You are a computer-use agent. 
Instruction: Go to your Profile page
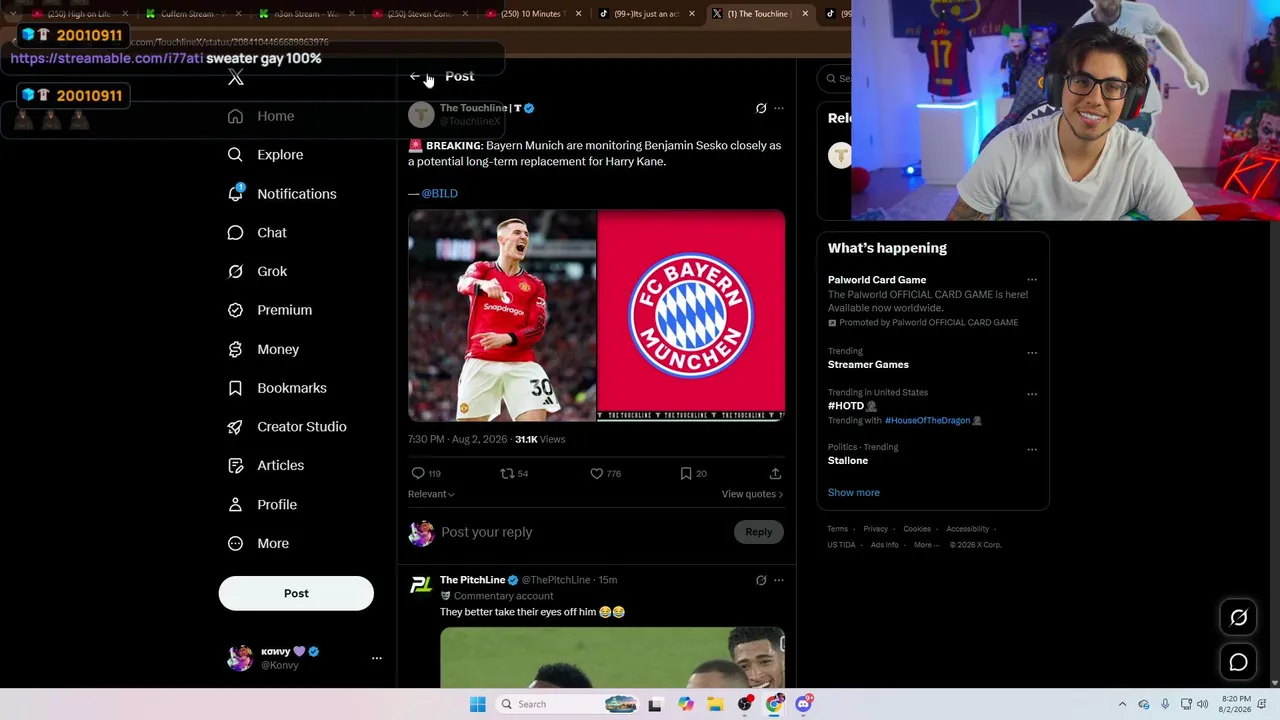[262, 505]
